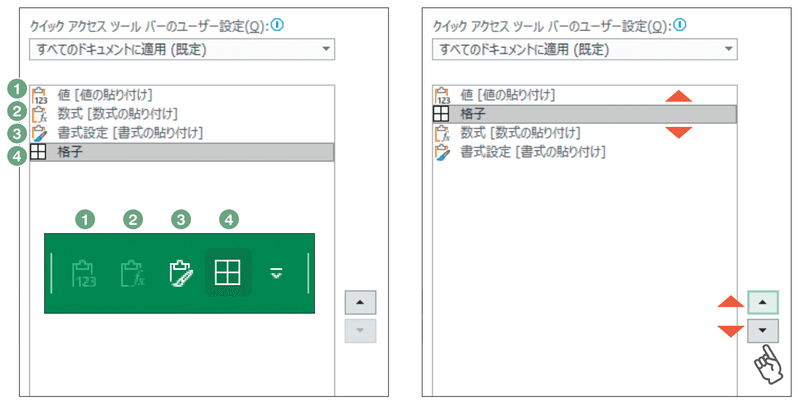The width and height of the screenshot is (800, 406).
Task: Open the left panel's customization scope dropdown
Action: pyautogui.click(x=182, y=49)
